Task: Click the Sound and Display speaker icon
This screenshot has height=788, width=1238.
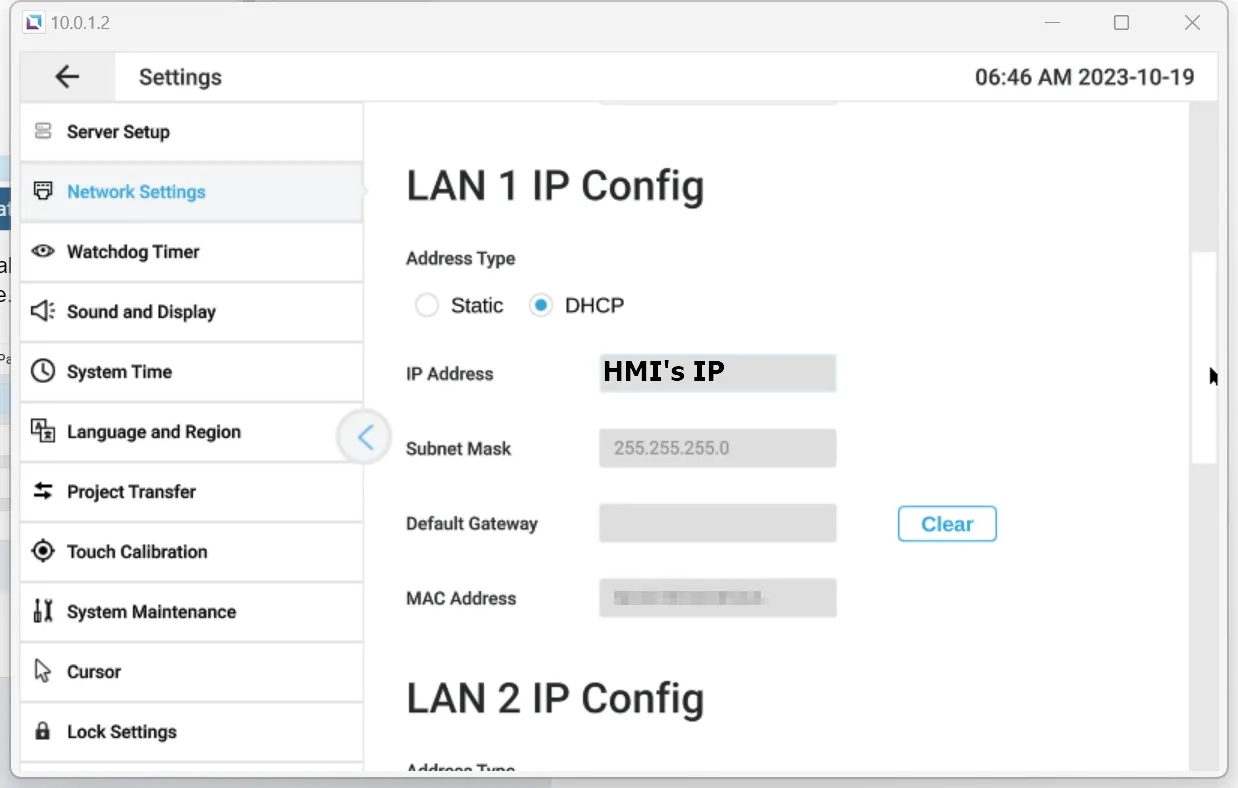Action: (x=43, y=311)
